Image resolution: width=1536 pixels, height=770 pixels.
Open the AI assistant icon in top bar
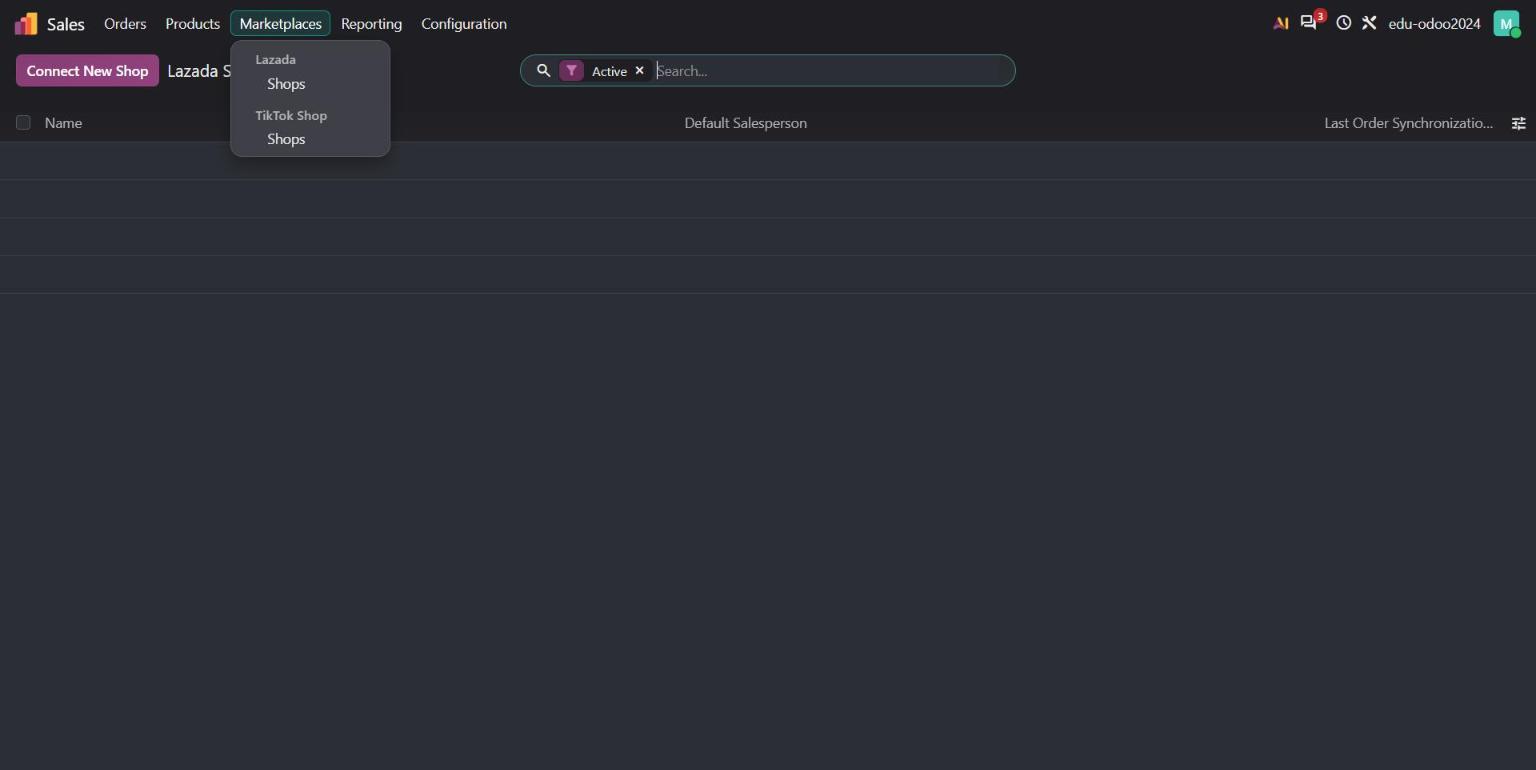coord(1280,23)
